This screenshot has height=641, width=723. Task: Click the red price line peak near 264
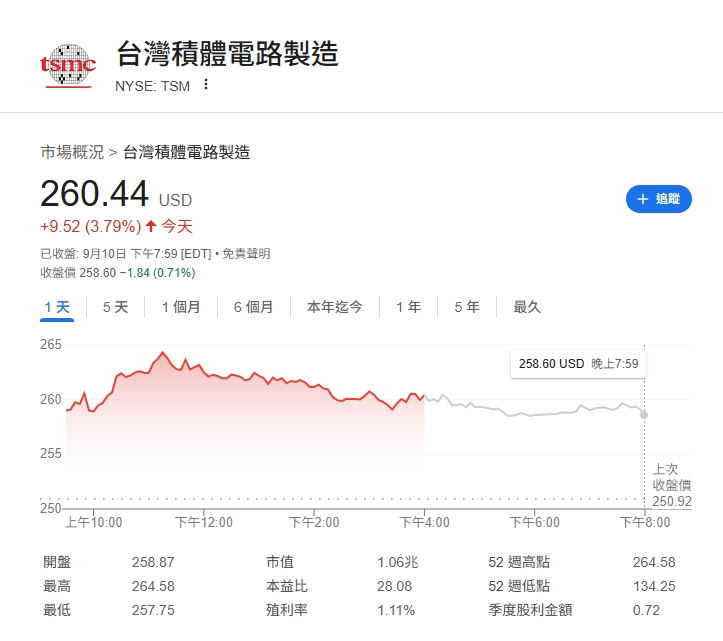point(163,353)
